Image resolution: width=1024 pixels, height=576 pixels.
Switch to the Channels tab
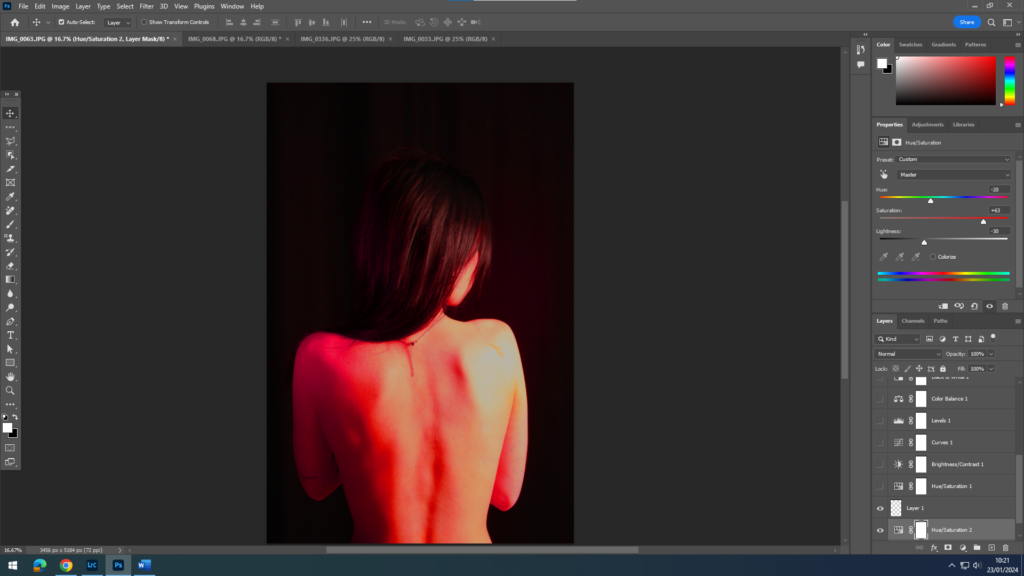[912, 321]
